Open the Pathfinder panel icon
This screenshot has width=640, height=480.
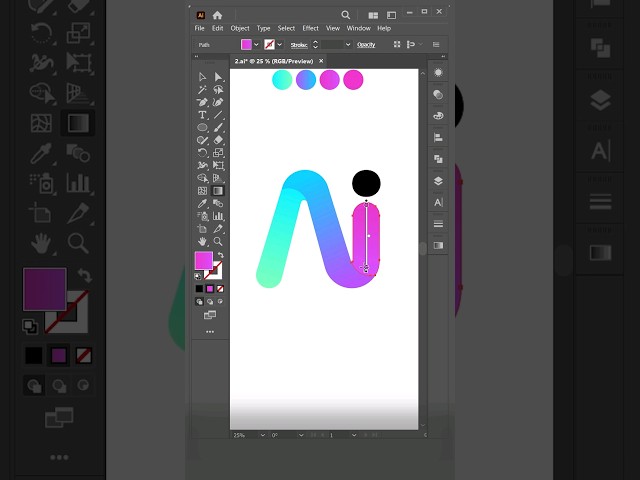[x=438, y=159]
